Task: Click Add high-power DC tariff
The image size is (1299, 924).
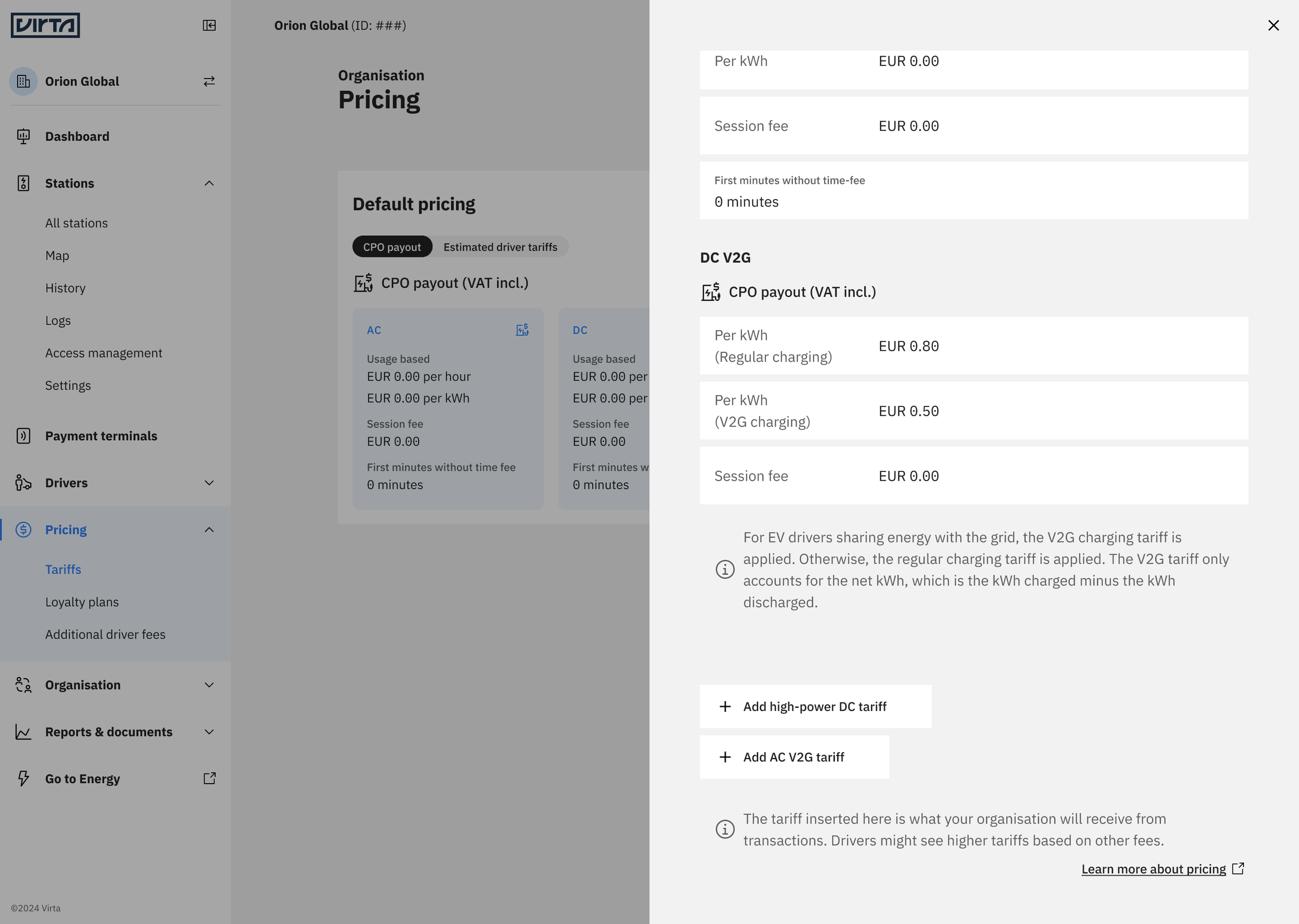Action: pyautogui.click(x=814, y=706)
